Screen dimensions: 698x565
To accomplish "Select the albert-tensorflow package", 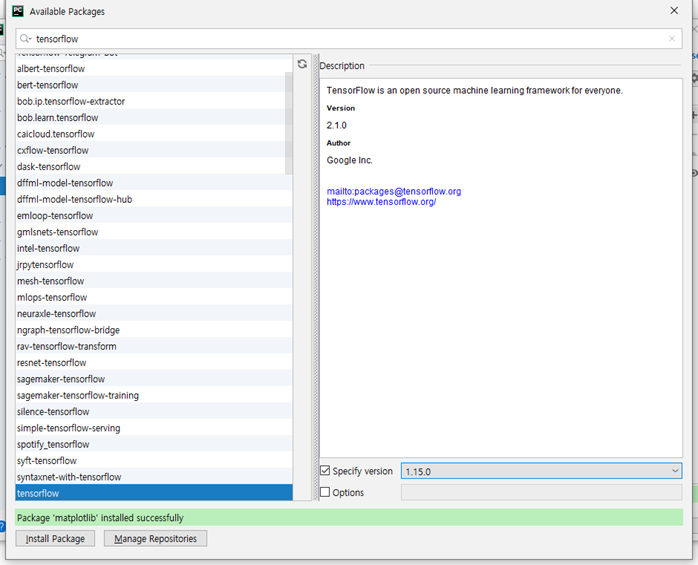I will click(154, 69).
